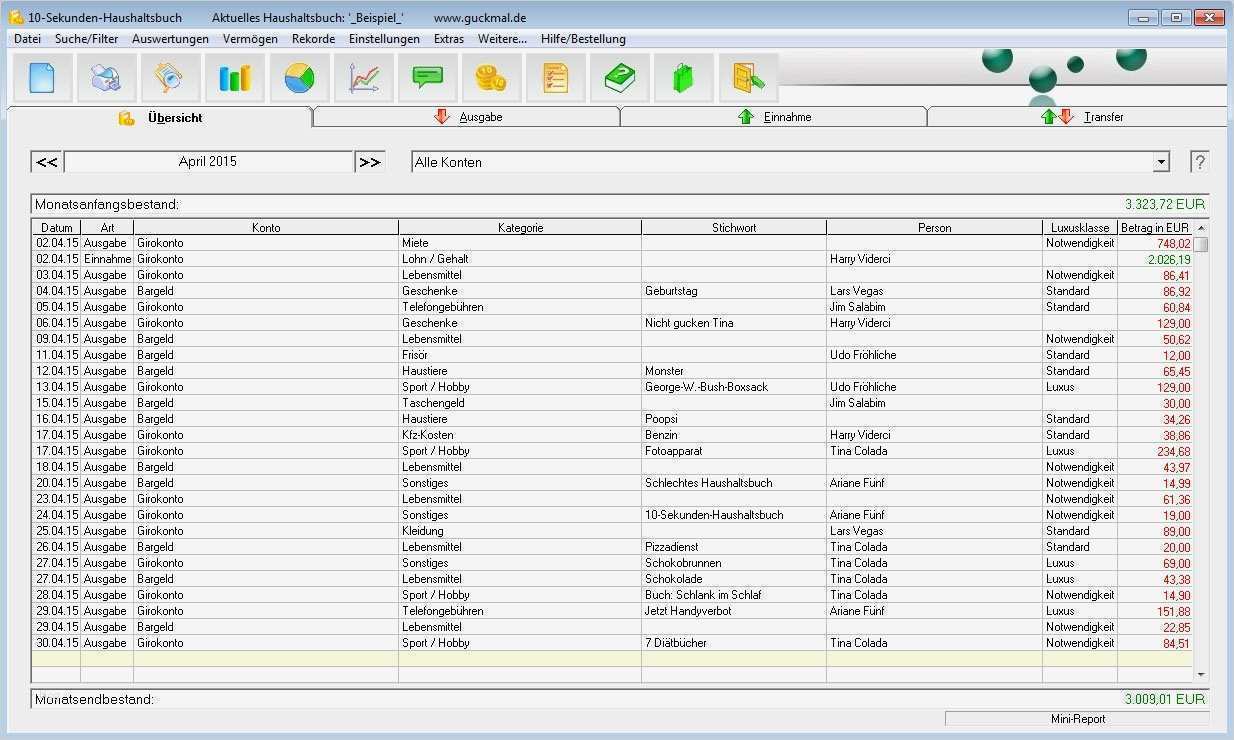
Task: Select the pie chart analysis icon
Action: 299,77
